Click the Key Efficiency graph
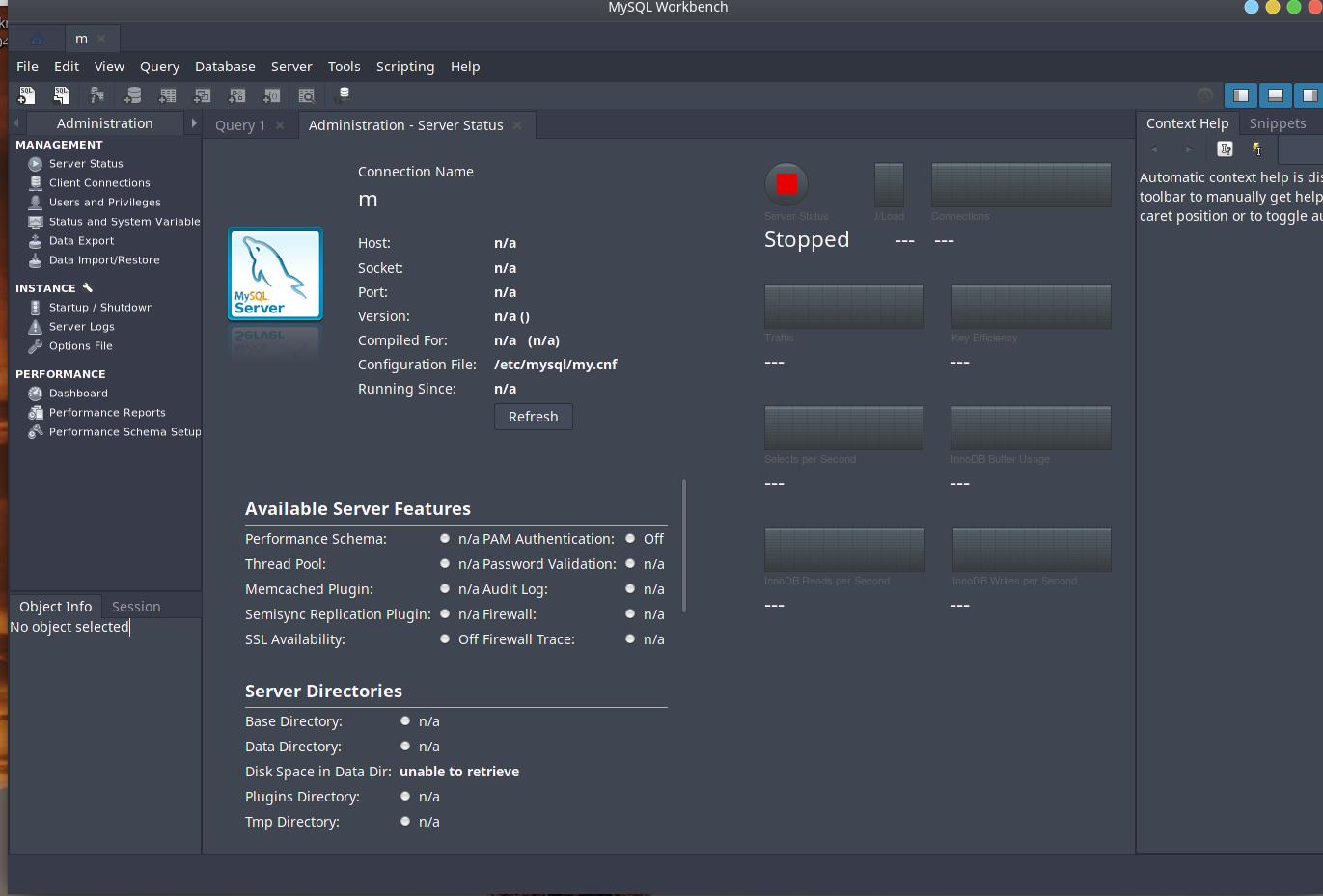Image resolution: width=1323 pixels, height=896 pixels. pos(1031,307)
